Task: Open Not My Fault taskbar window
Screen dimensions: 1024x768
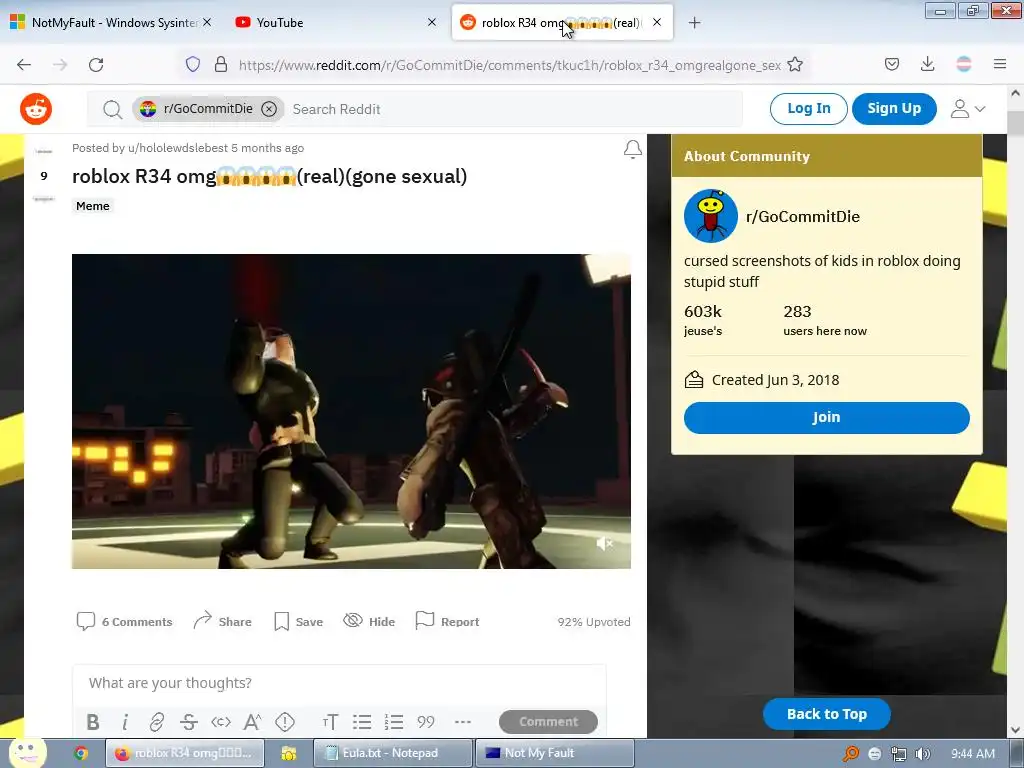Action: coord(554,753)
